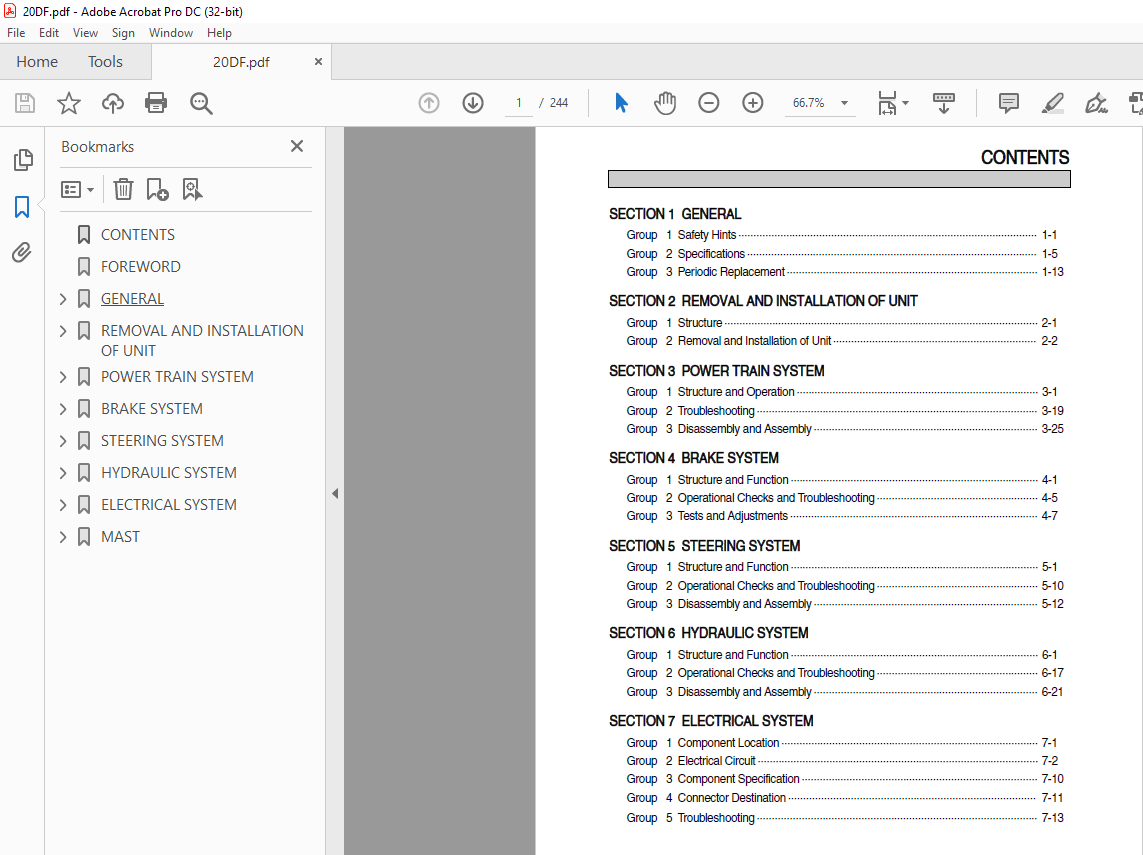Click the Sign document pen icon
Viewport: 1143px width, 855px height.
[1096, 103]
